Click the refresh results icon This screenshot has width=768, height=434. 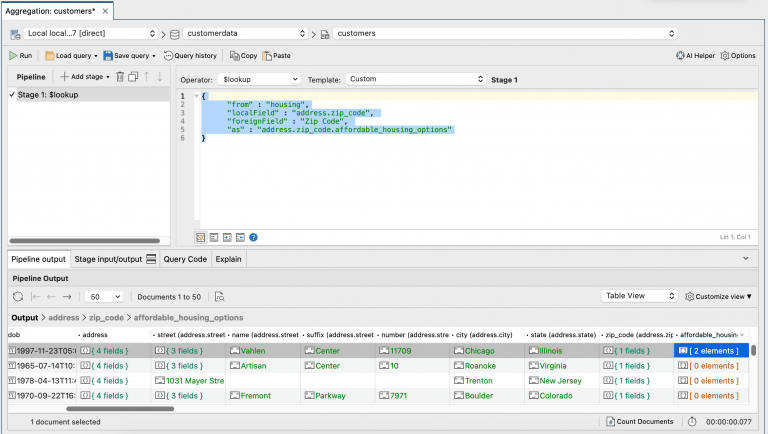[17, 297]
